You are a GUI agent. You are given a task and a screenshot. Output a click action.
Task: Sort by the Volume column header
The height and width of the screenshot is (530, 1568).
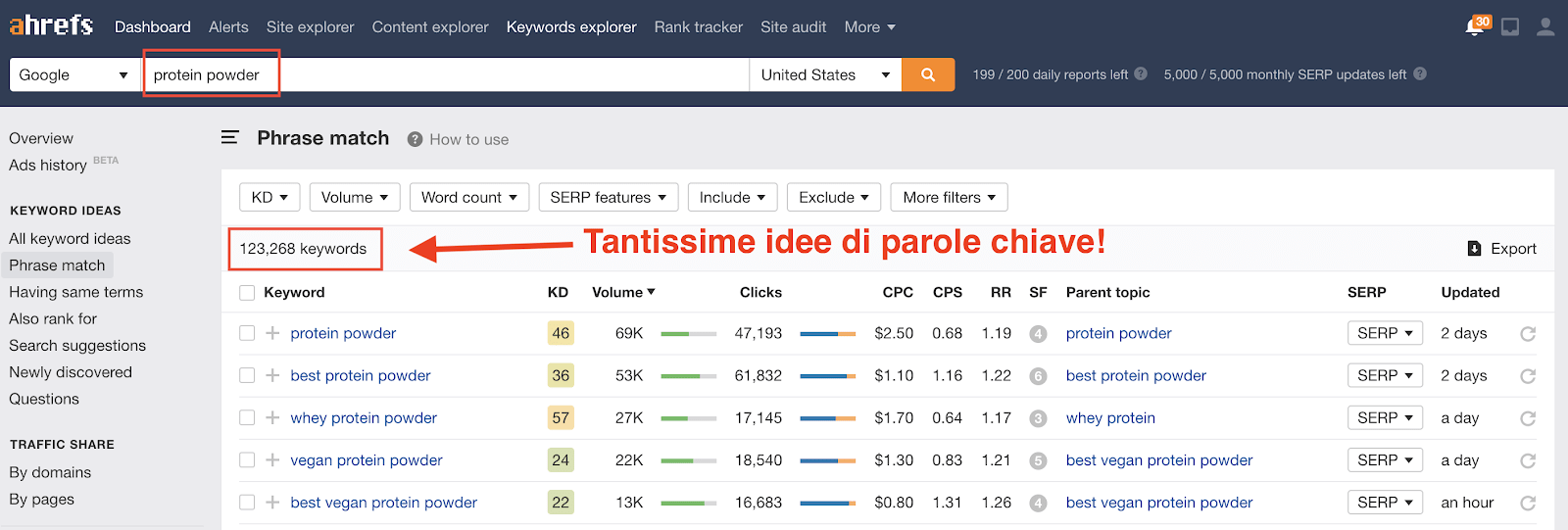[x=623, y=292]
